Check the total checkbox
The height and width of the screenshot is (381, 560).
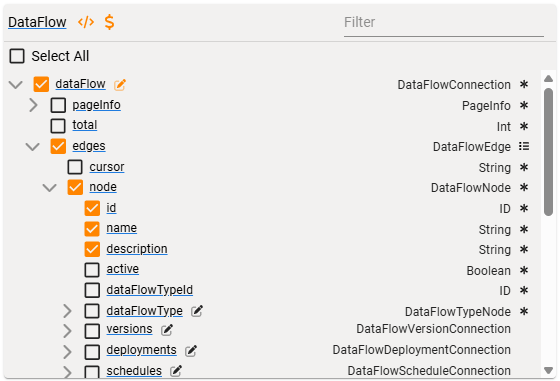pyautogui.click(x=58, y=126)
